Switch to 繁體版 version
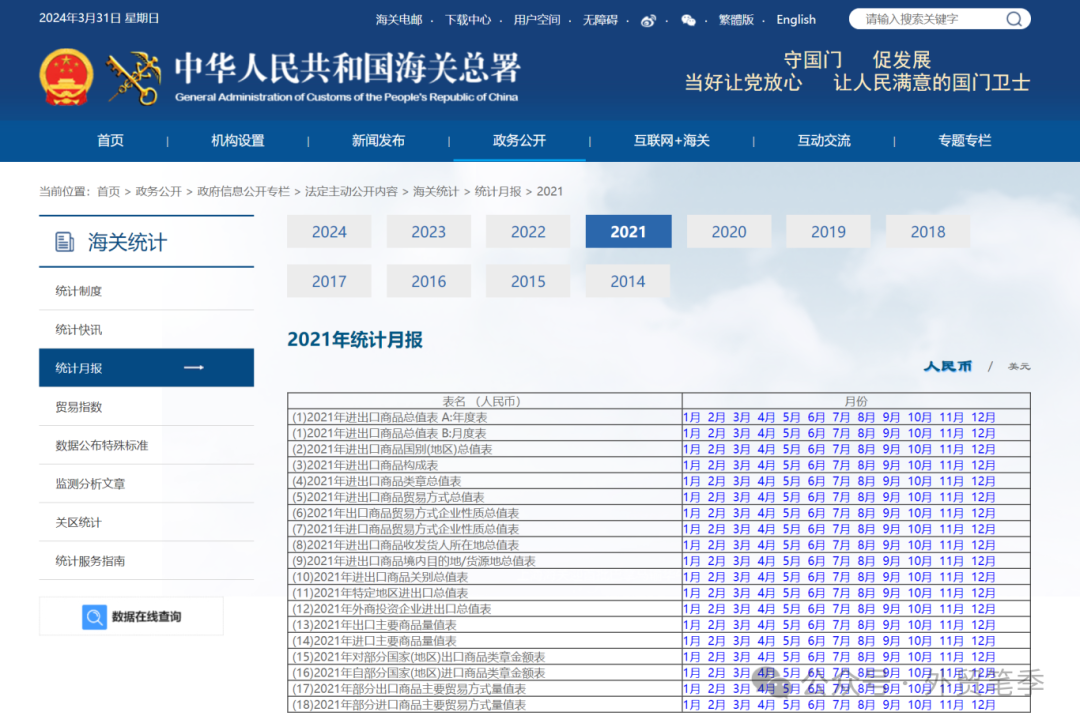 click(736, 20)
